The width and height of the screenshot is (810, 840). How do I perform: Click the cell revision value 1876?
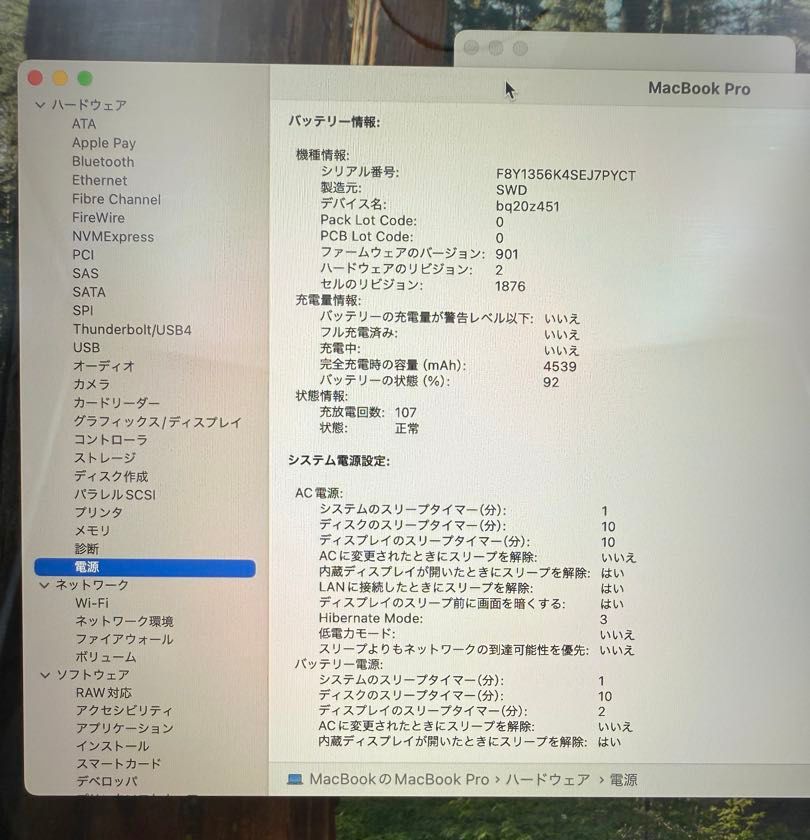coord(510,287)
